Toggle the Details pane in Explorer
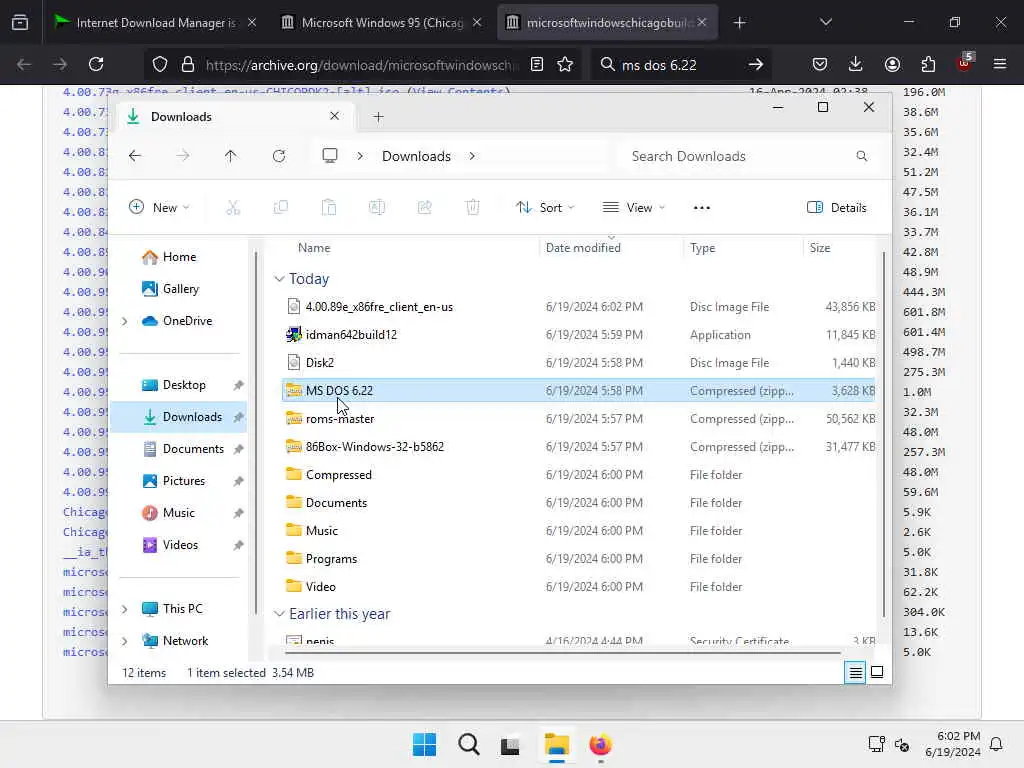Image resolution: width=1024 pixels, height=768 pixels. coord(837,208)
